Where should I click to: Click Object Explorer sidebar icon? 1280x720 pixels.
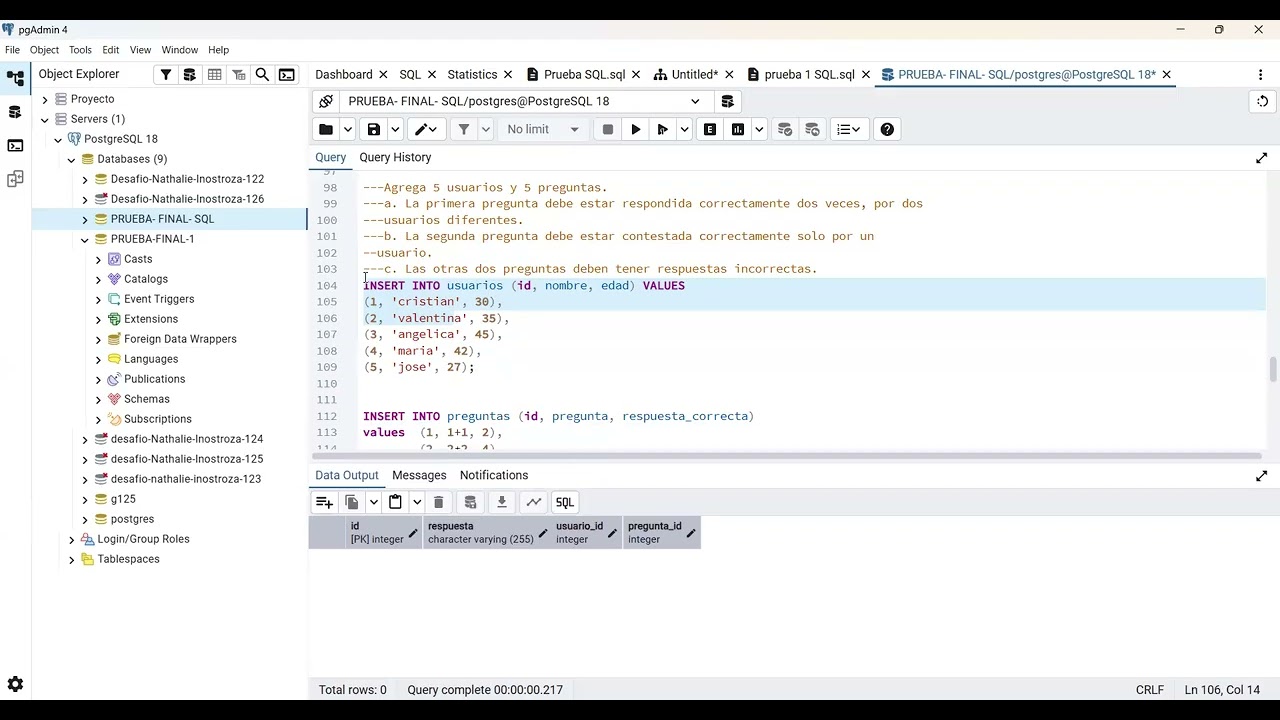[15, 78]
